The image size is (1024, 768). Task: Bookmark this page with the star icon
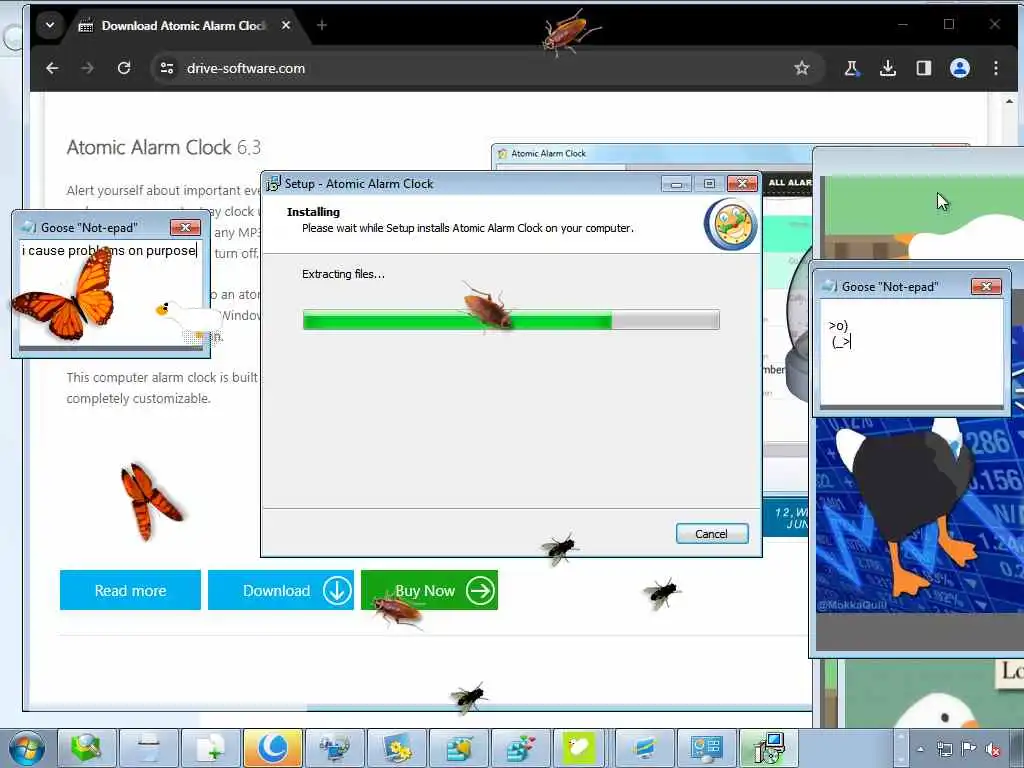pyautogui.click(x=801, y=68)
